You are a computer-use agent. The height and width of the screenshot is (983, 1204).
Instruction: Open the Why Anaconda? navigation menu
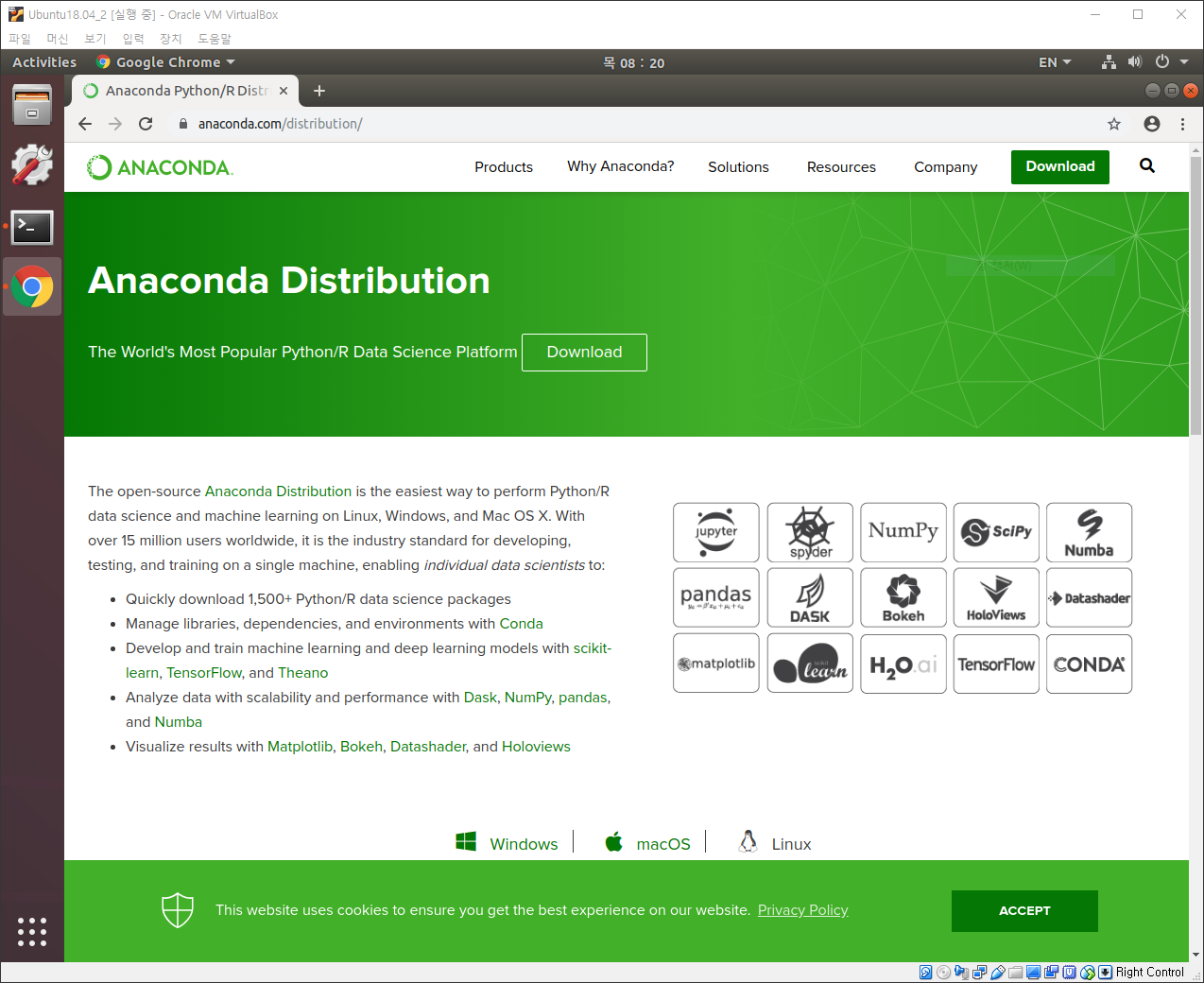click(x=621, y=166)
